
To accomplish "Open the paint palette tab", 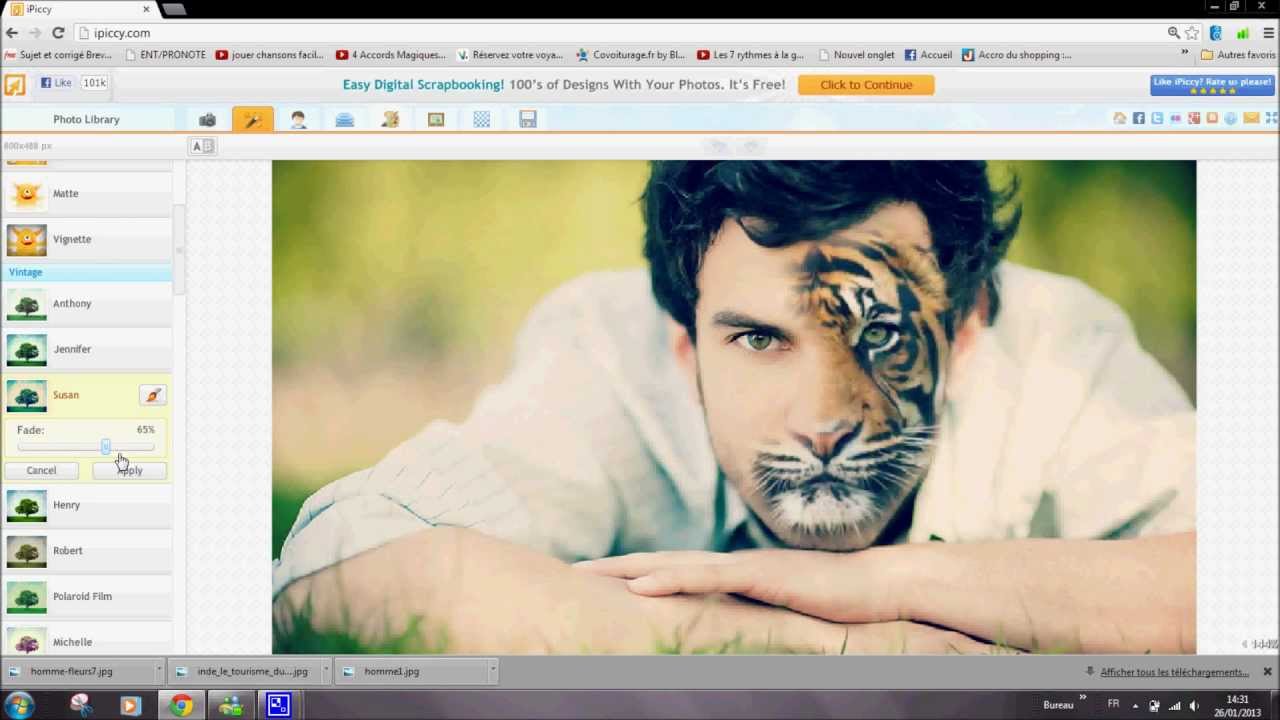I will (390, 120).
